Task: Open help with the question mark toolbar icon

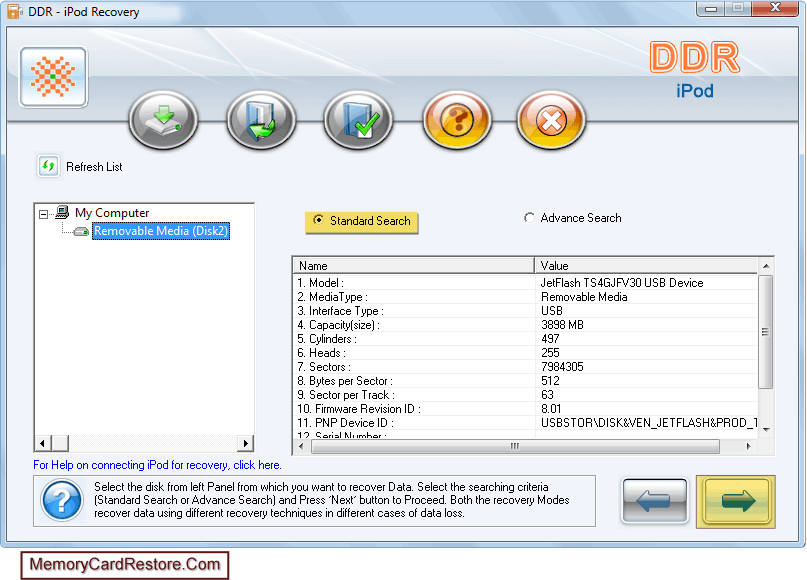Action: pyautogui.click(x=457, y=120)
